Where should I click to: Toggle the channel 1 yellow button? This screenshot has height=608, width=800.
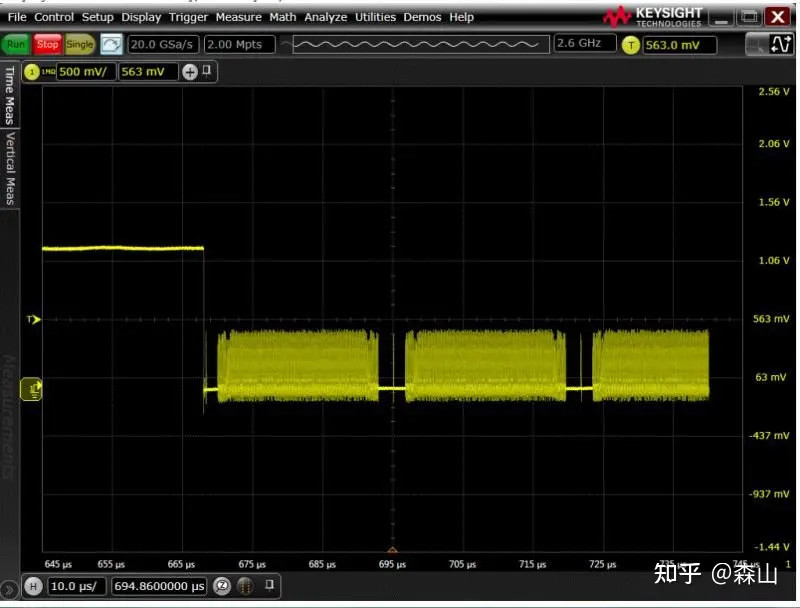(32, 72)
